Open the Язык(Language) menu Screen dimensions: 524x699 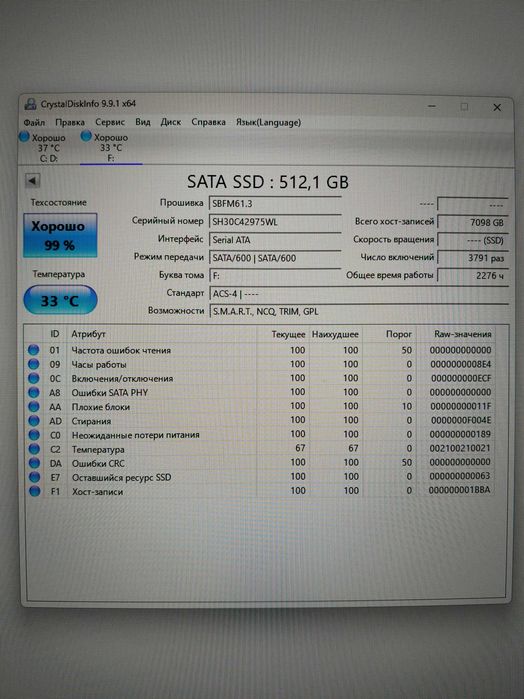pos(268,122)
